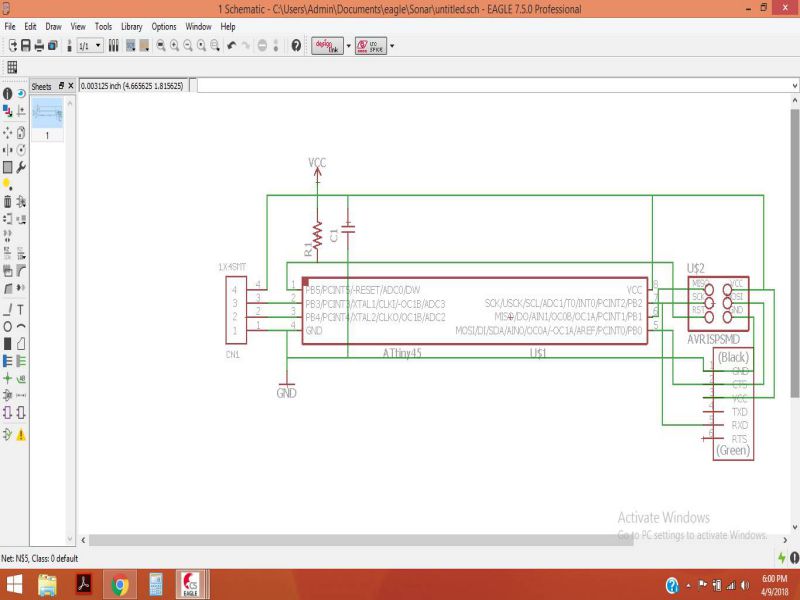Expand the LTspice dropdown arrow
The width and height of the screenshot is (800, 600).
[x=392, y=46]
